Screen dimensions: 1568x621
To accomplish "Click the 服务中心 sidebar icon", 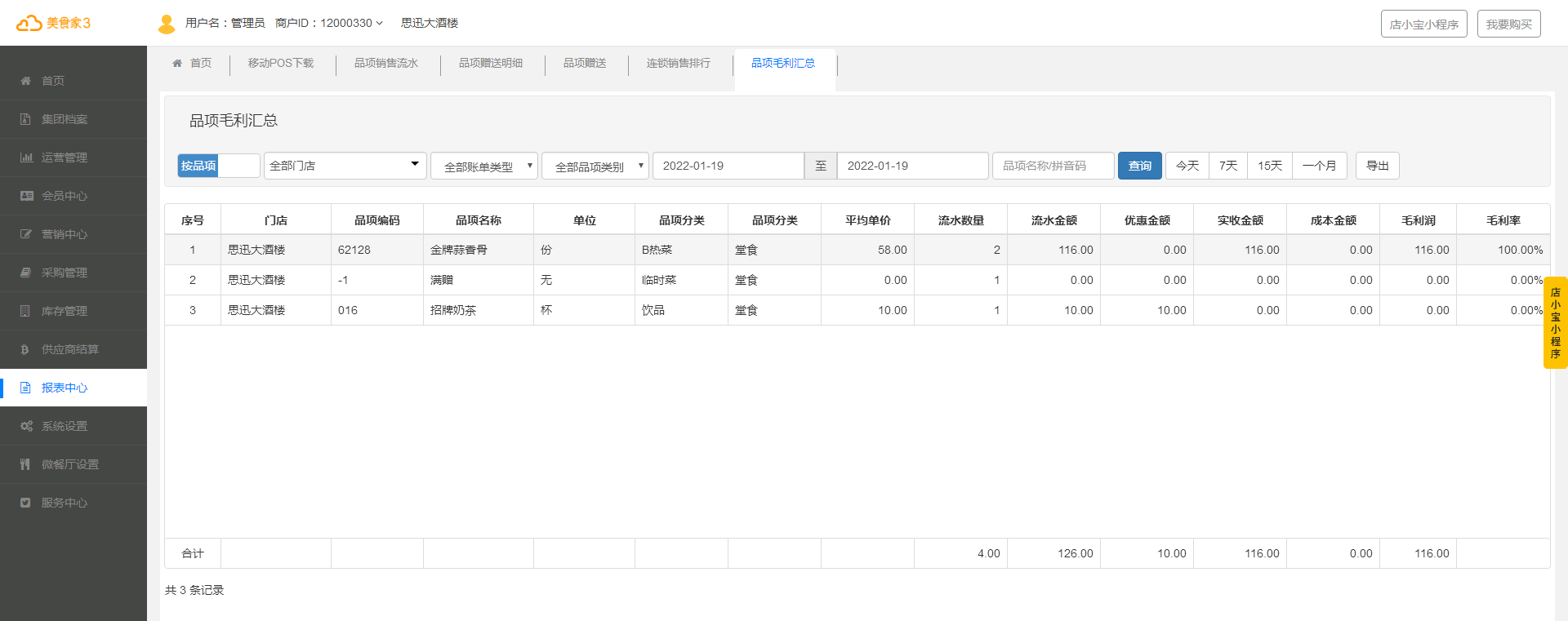I will [x=25, y=503].
